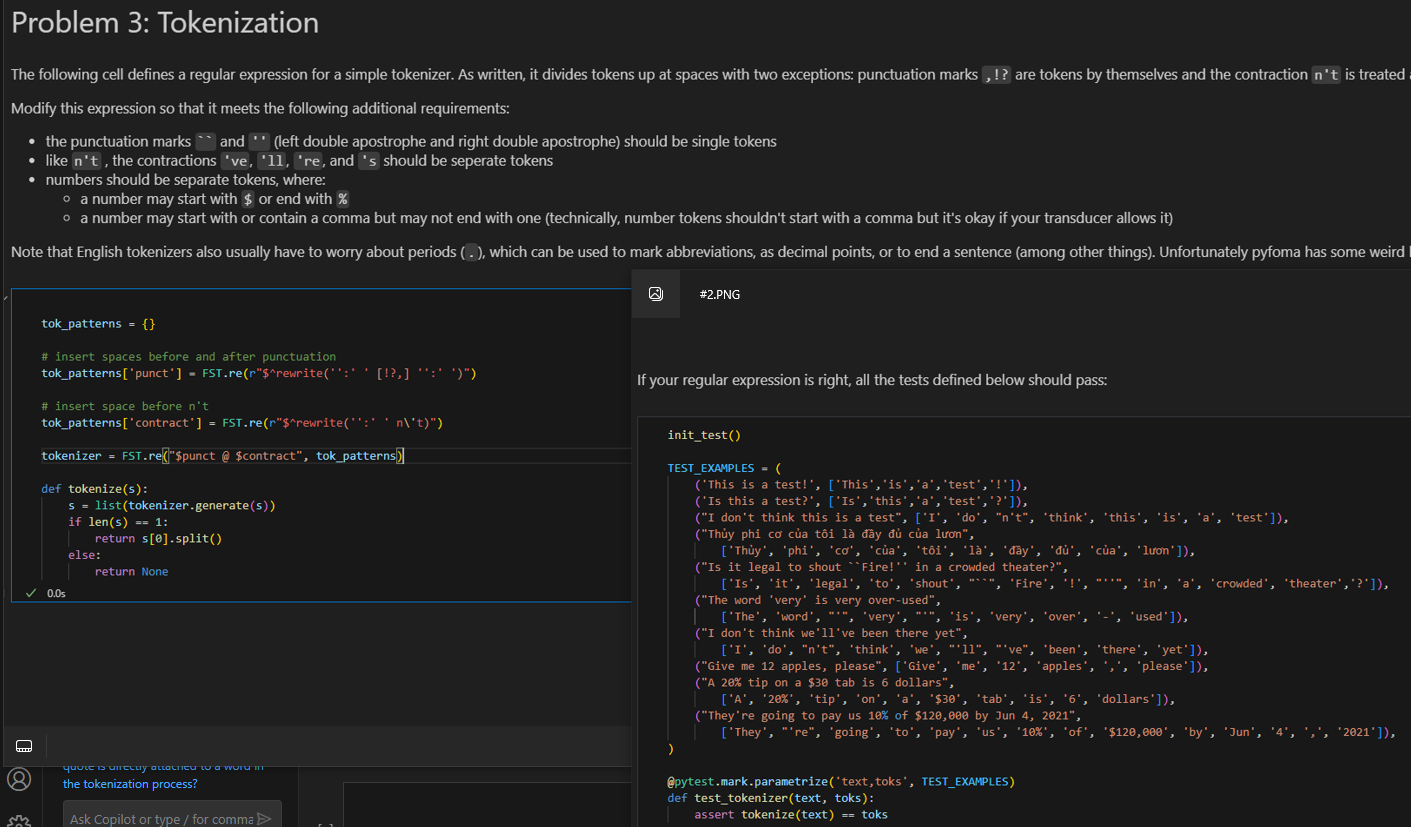The height and width of the screenshot is (827, 1411).
Task: Click the inline code badge ,!? in the description
Action: click(995, 73)
